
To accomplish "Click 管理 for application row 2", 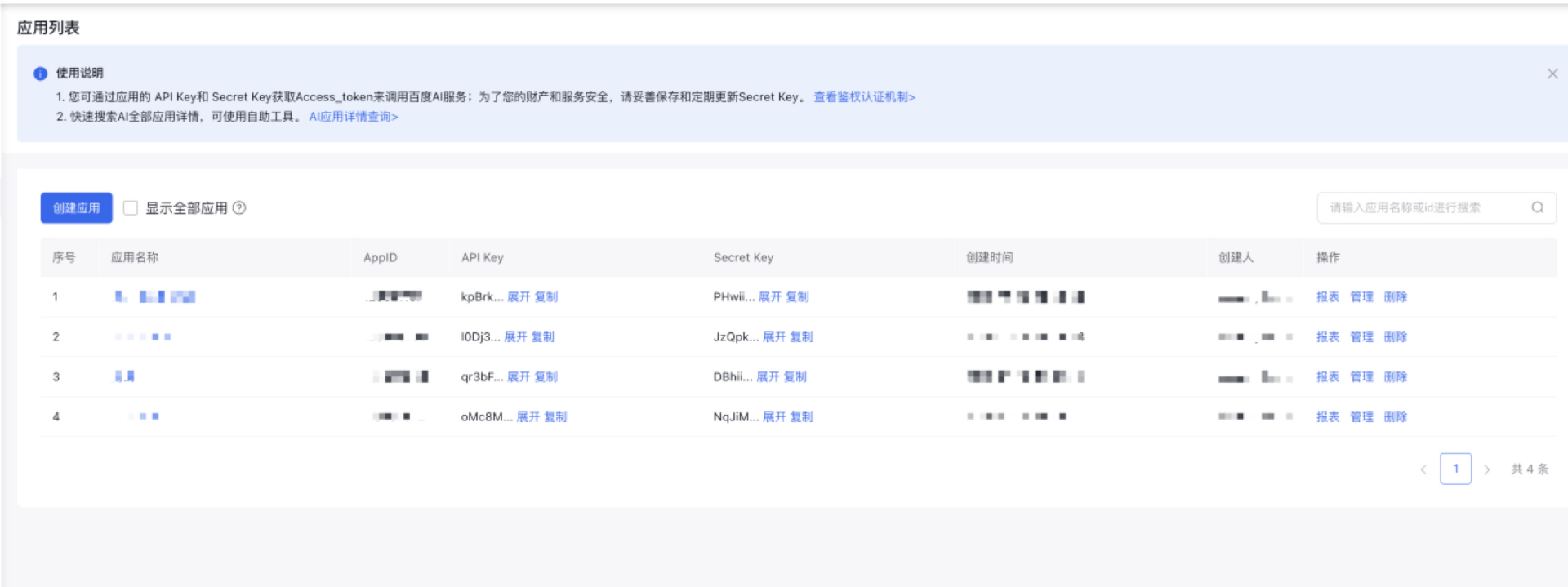I will [x=1361, y=337].
